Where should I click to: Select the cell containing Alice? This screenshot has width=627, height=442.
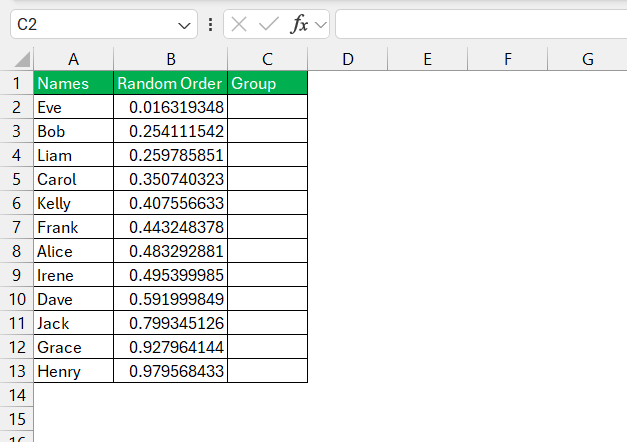point(74,251)
